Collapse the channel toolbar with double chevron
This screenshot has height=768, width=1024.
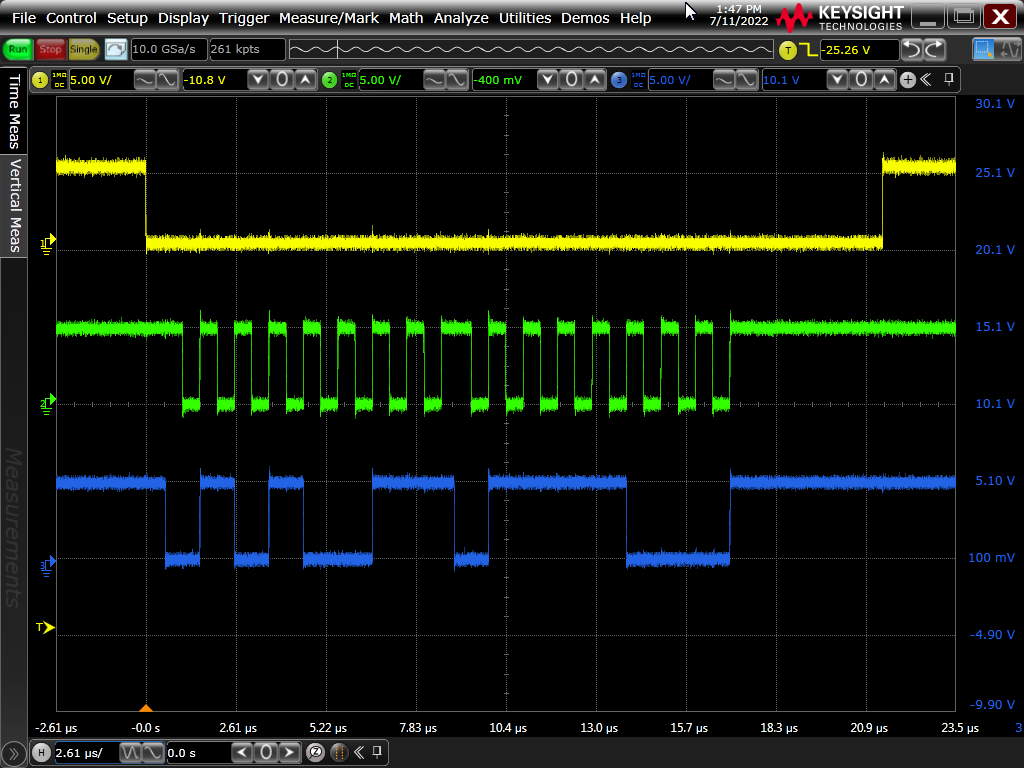[927, 80]
